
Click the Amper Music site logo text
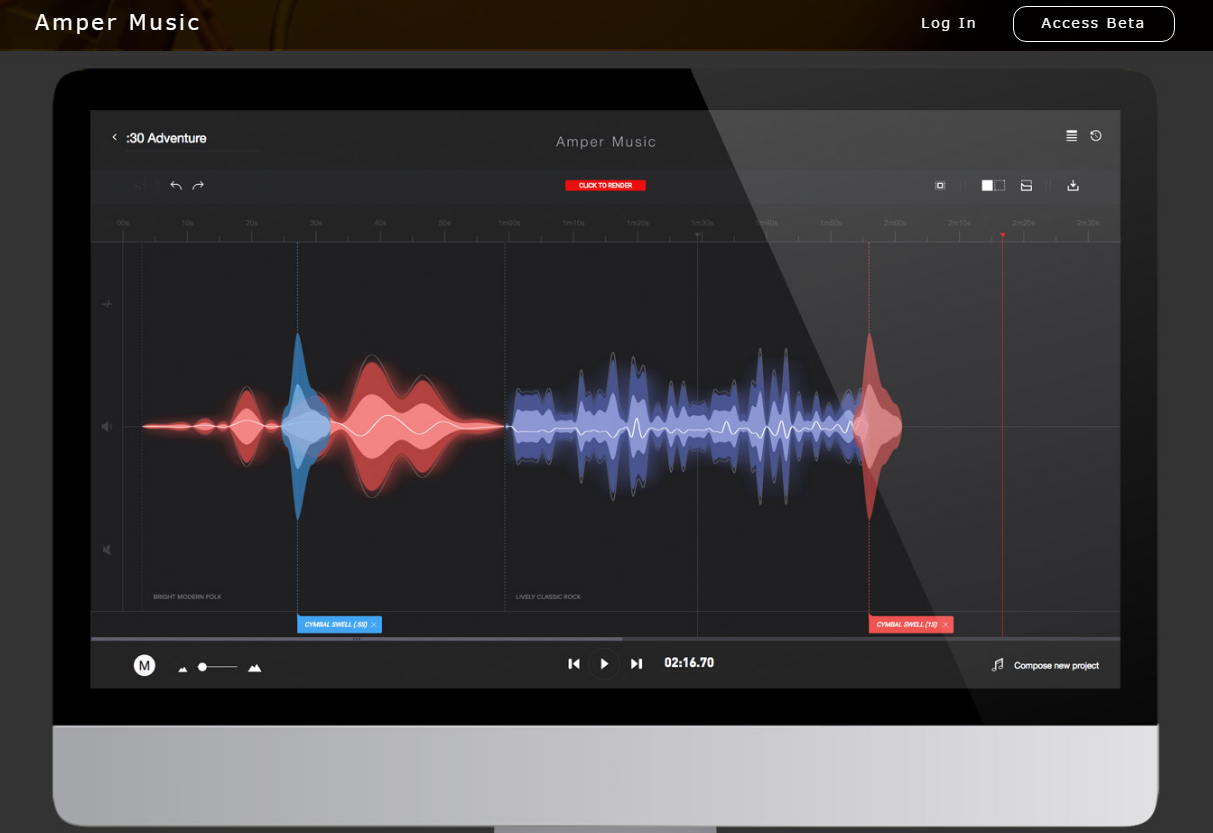point(118,23)
